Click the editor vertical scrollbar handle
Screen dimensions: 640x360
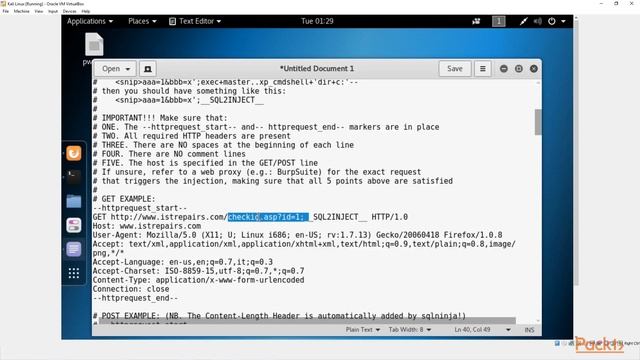click(538, 122)
